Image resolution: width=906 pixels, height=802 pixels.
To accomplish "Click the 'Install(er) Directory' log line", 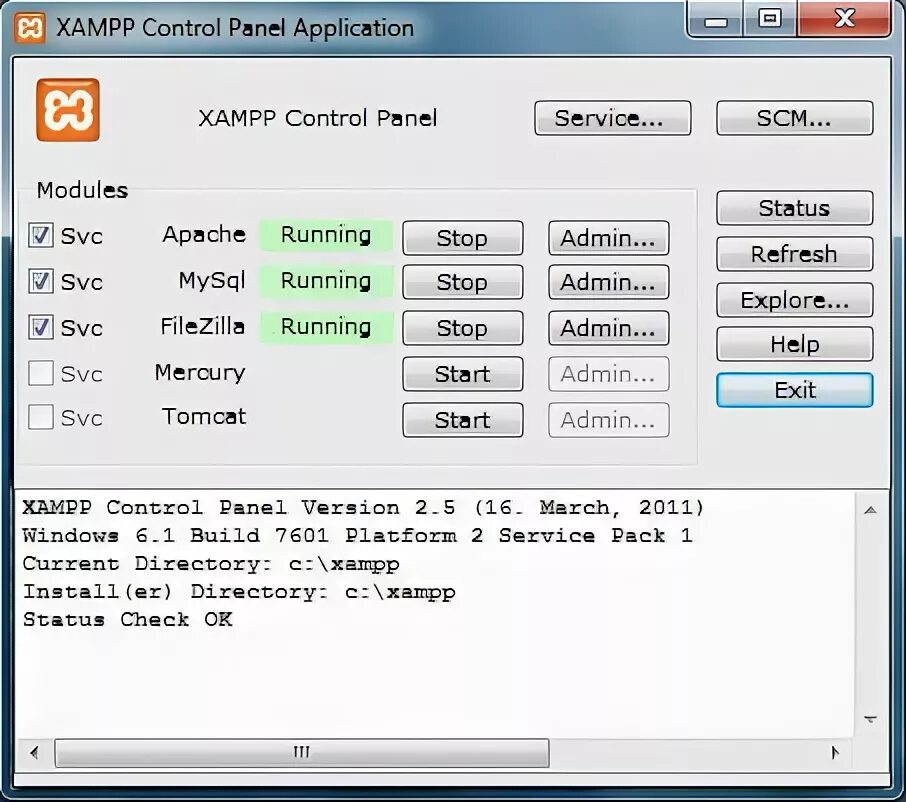I will click(x=239, y=592).
